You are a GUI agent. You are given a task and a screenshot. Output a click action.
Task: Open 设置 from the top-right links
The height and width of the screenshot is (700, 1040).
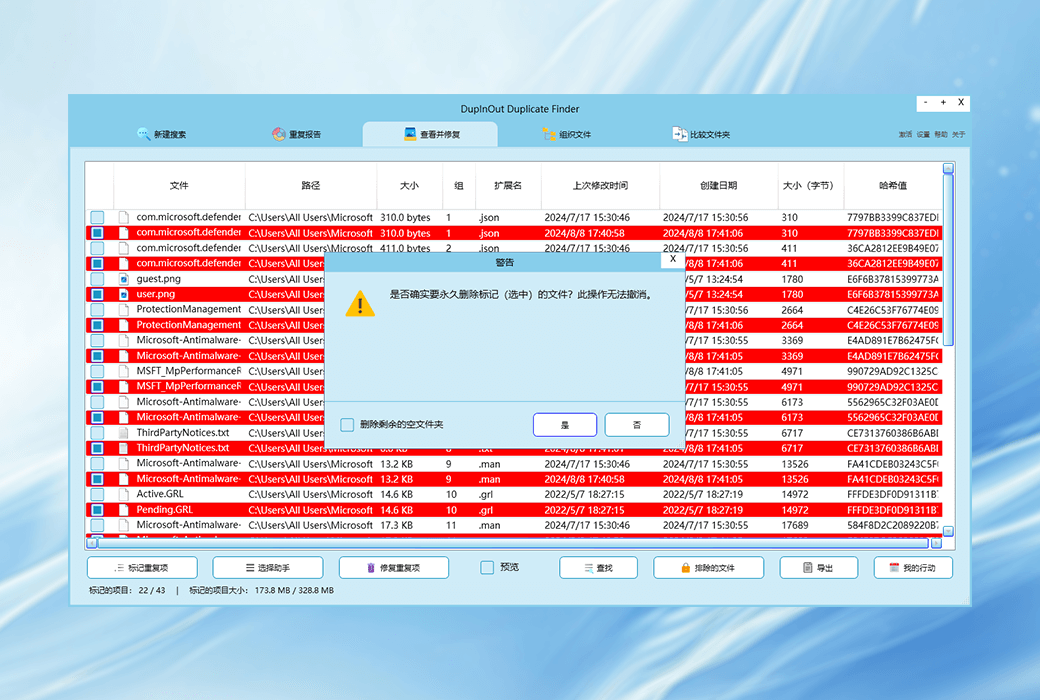[923, 134]
